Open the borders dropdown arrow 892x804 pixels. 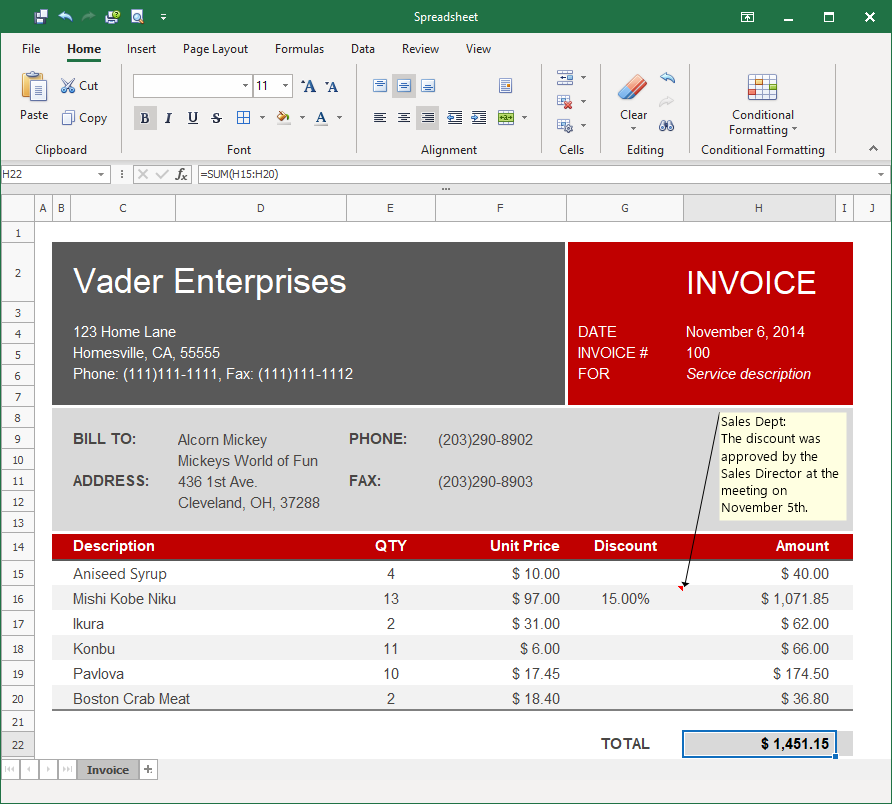pos(262,117)
